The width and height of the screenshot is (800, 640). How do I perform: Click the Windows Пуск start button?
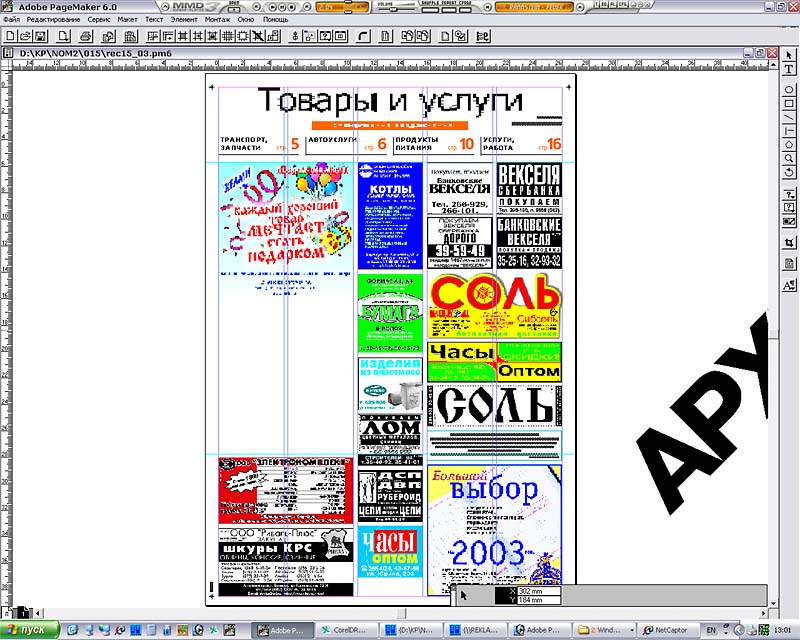click(30, 630)
